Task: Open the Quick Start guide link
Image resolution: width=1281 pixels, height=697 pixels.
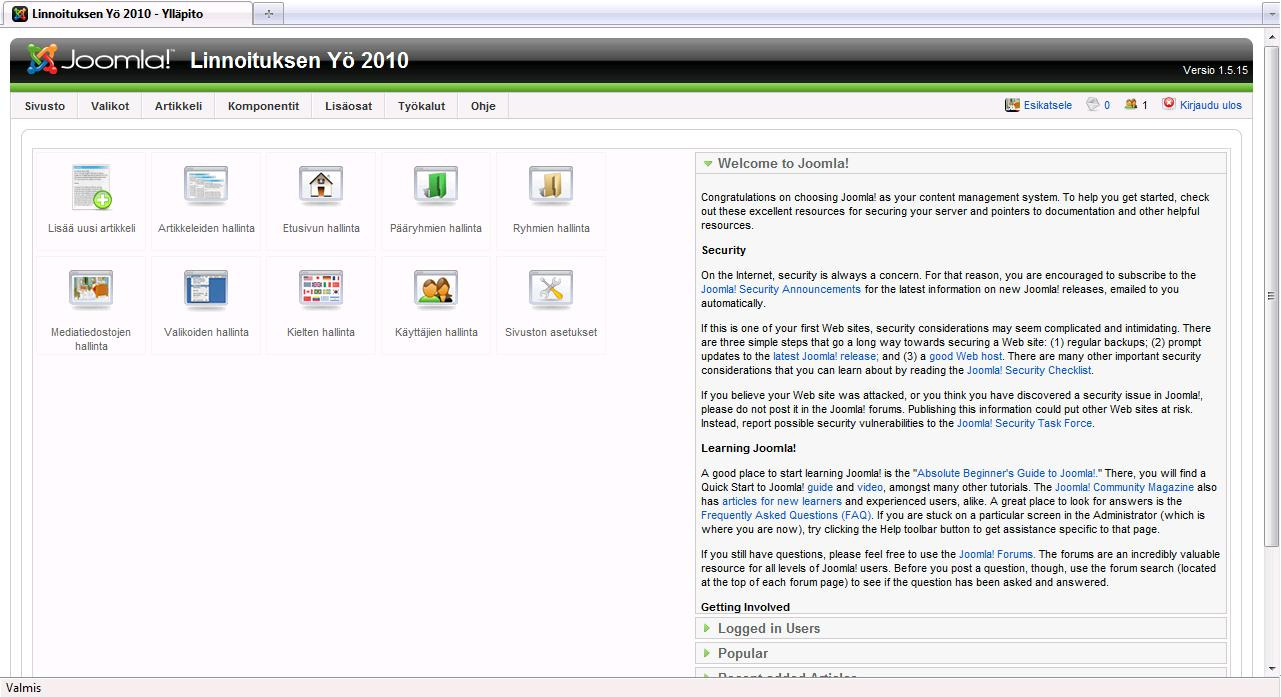Action: click(820, 487)
